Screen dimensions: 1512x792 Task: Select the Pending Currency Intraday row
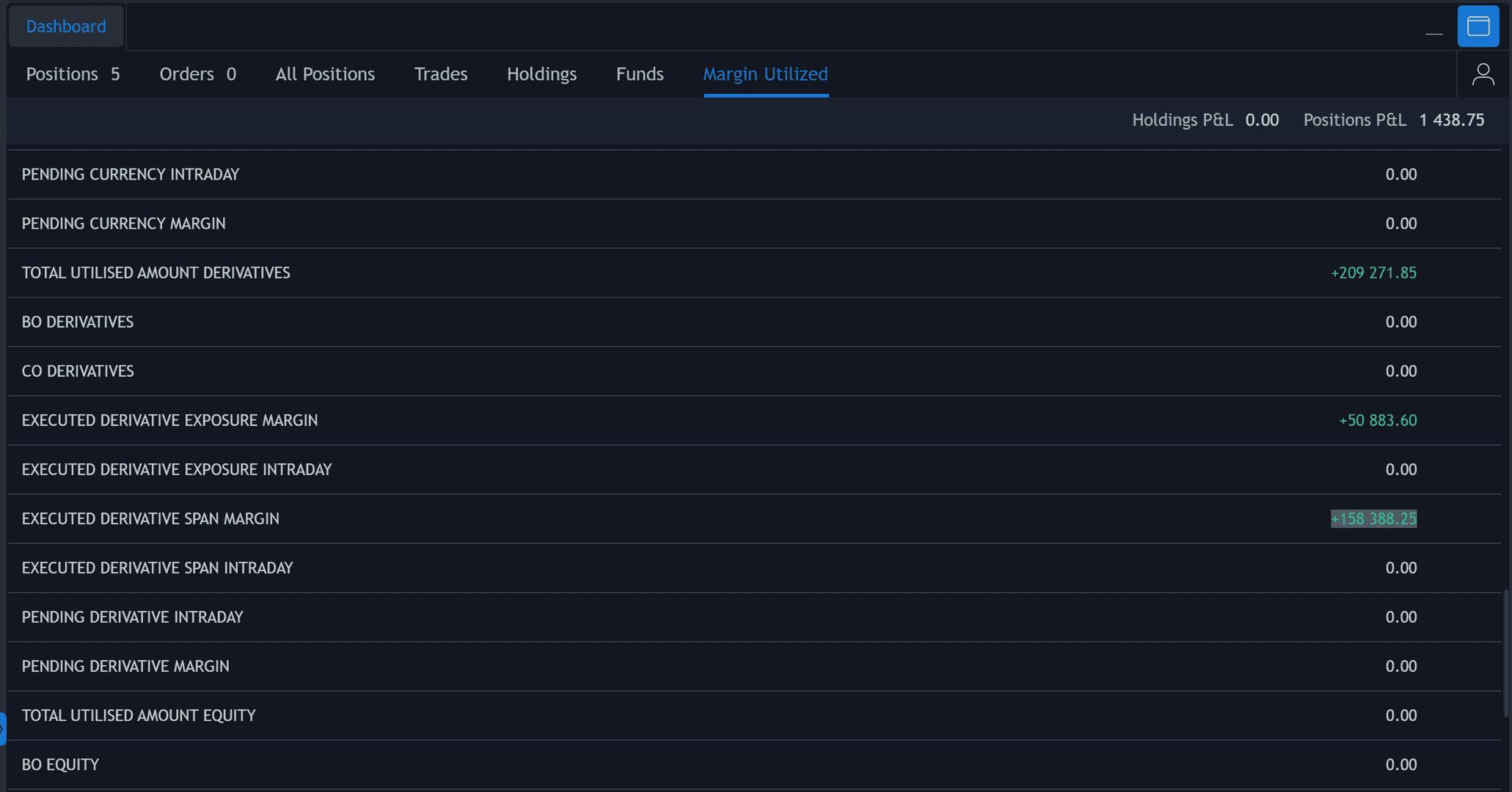click(x=754, y=175)
